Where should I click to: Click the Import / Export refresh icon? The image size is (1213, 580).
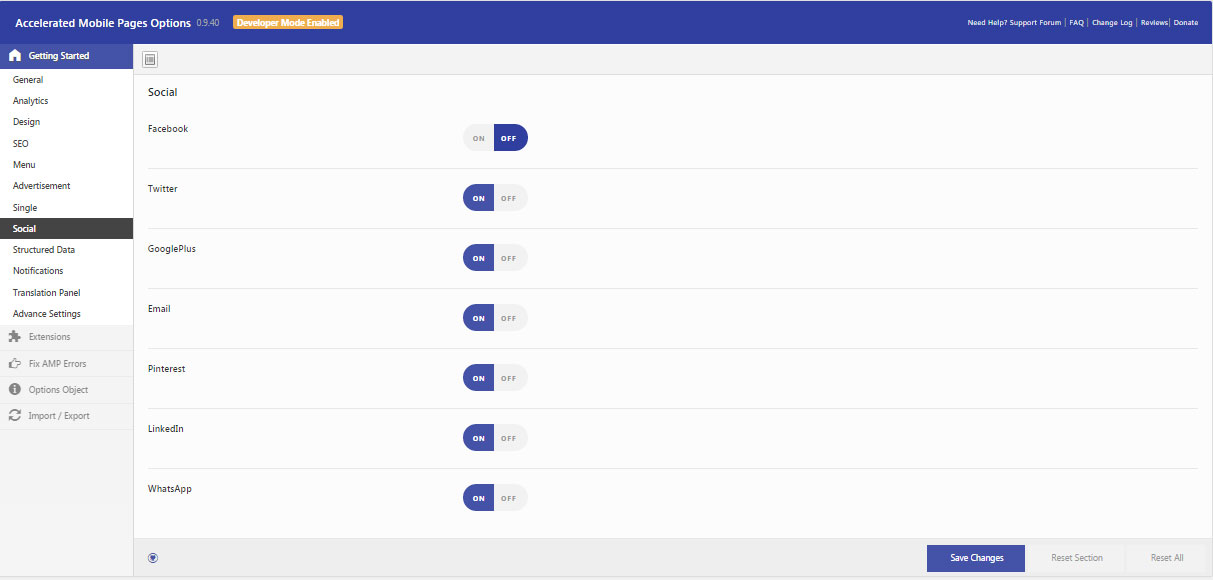pos(15,416)
